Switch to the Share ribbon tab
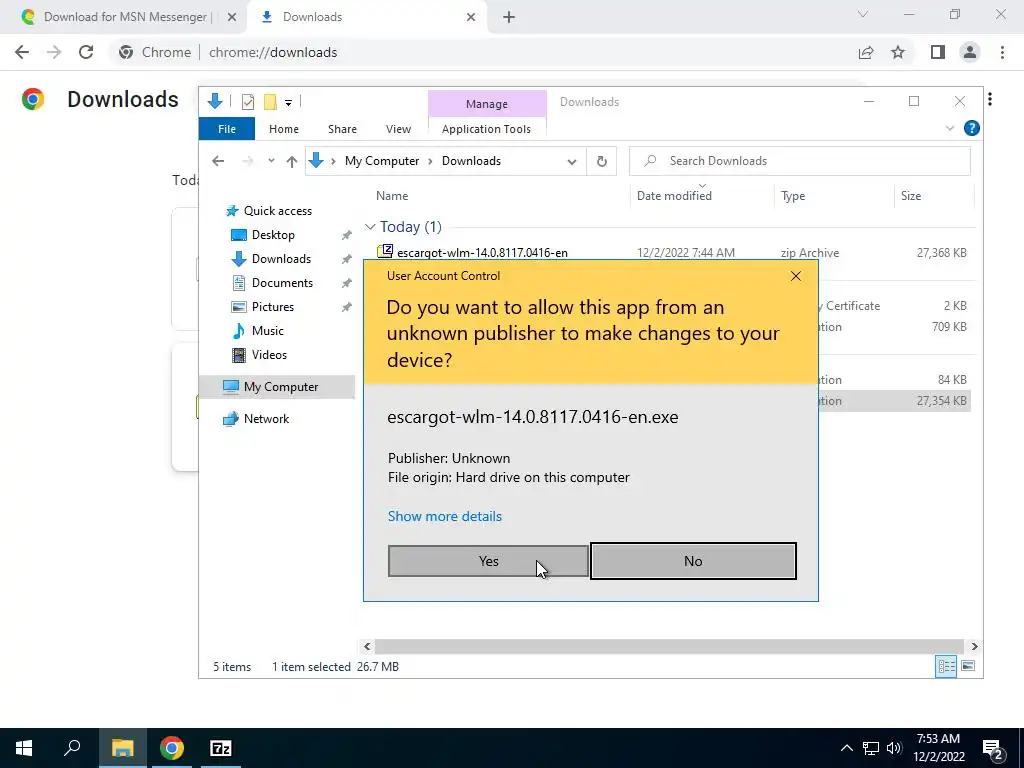The height and width of the screenshot is (768, 1024). coord(342,129)
